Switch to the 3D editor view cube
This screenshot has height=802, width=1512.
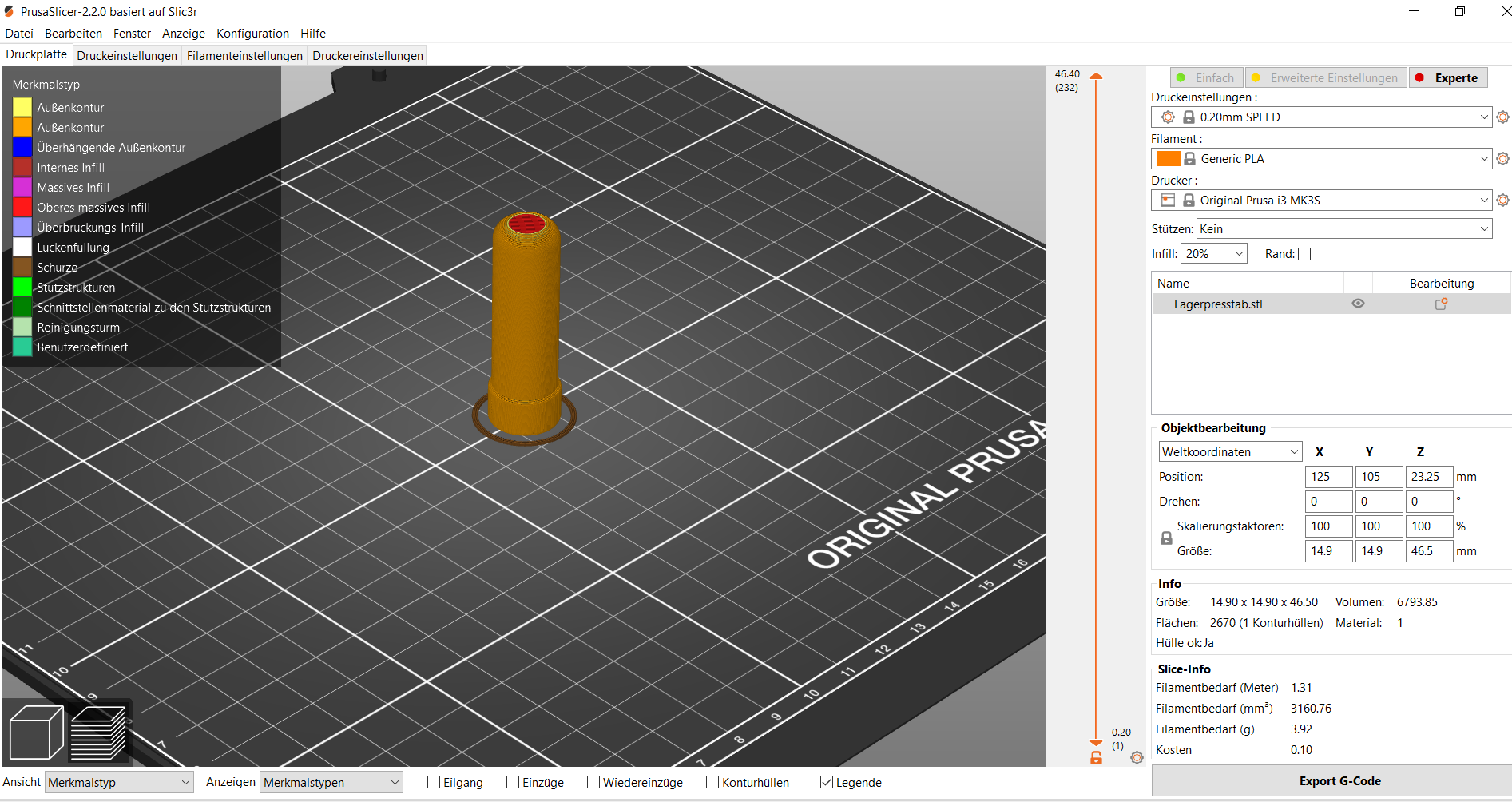36,733
